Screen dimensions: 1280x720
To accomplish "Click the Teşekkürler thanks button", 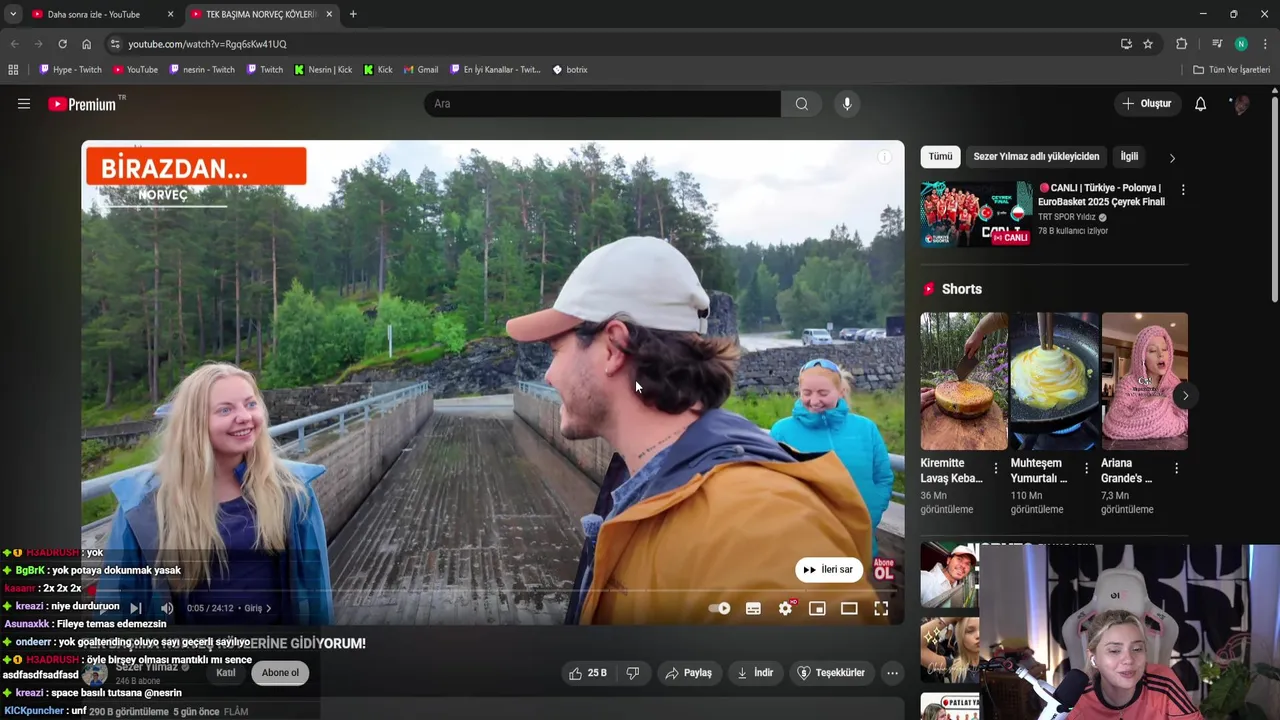I will coord(830,673).
